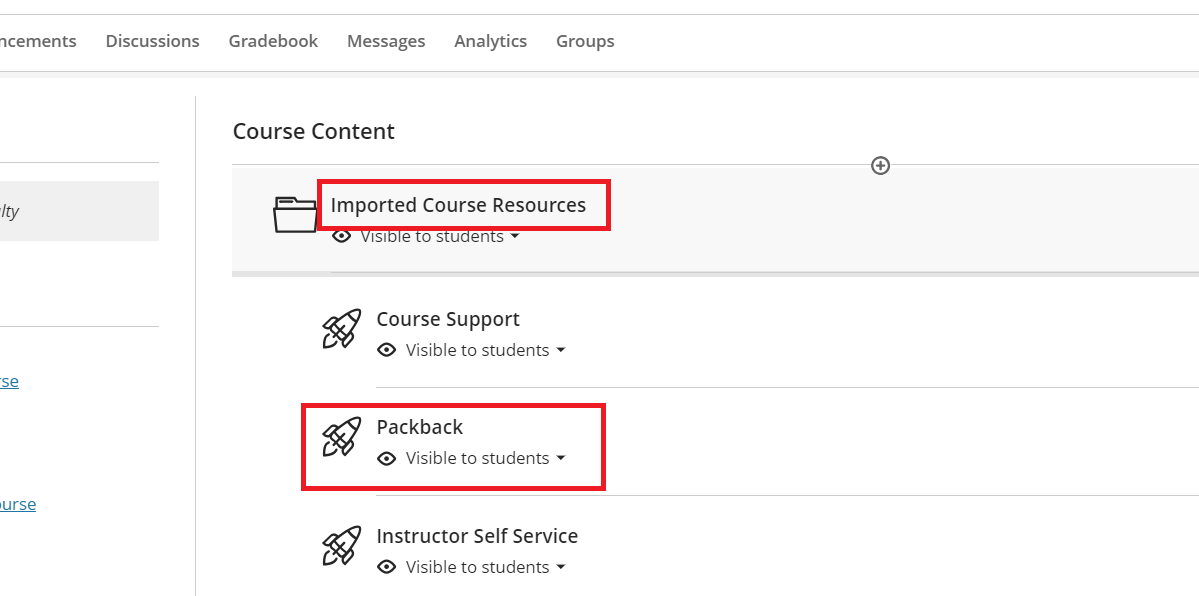This screenshot has height=596, width=1199.
Task: Click the plus circle add-content icon
Action: [x=880, y=165]
